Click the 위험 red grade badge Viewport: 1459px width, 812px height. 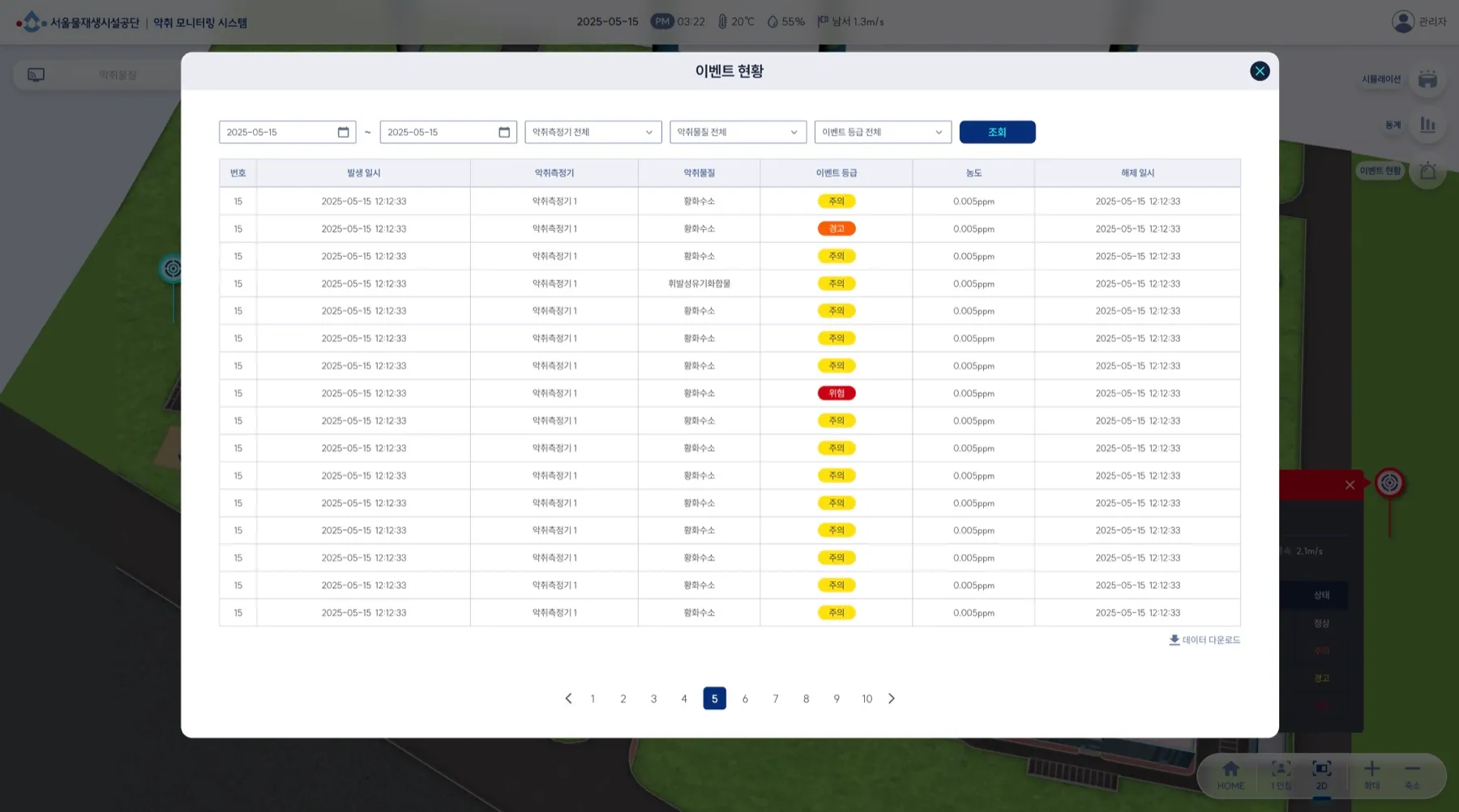click(x=836, y=393)
